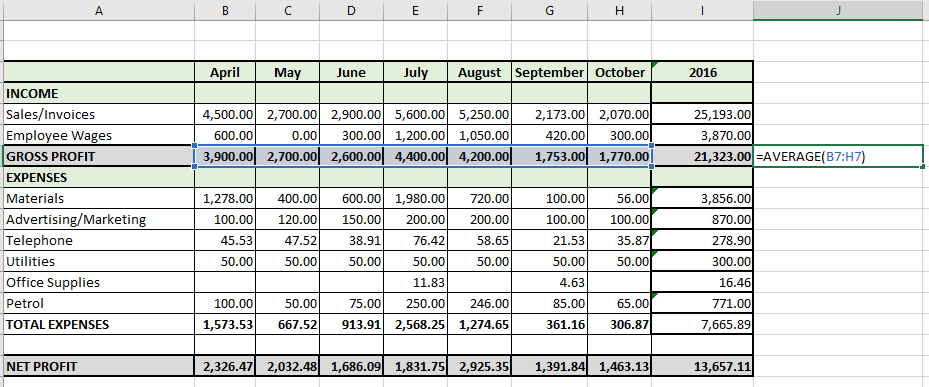Select the May header cell

pos(288,72)
